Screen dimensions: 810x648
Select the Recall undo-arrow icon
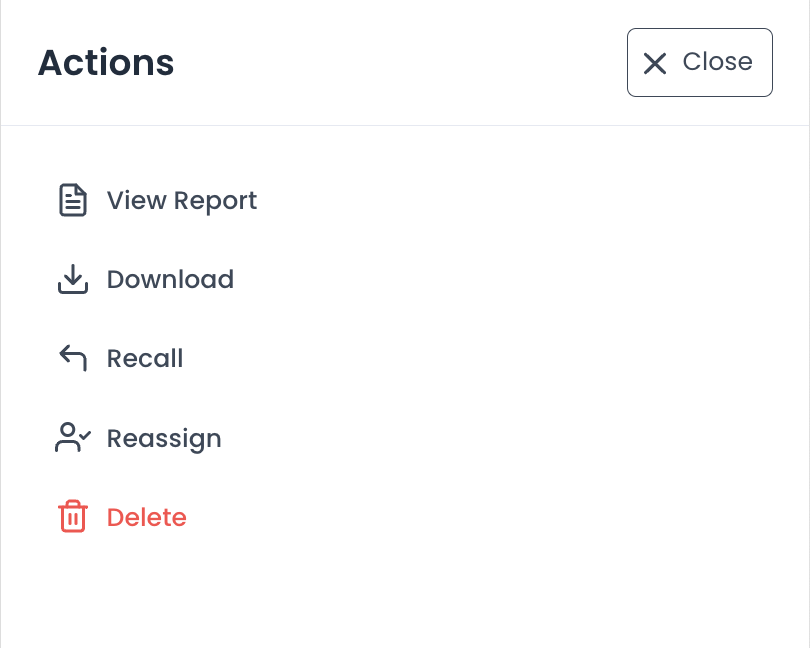click(x=73, y=358)
